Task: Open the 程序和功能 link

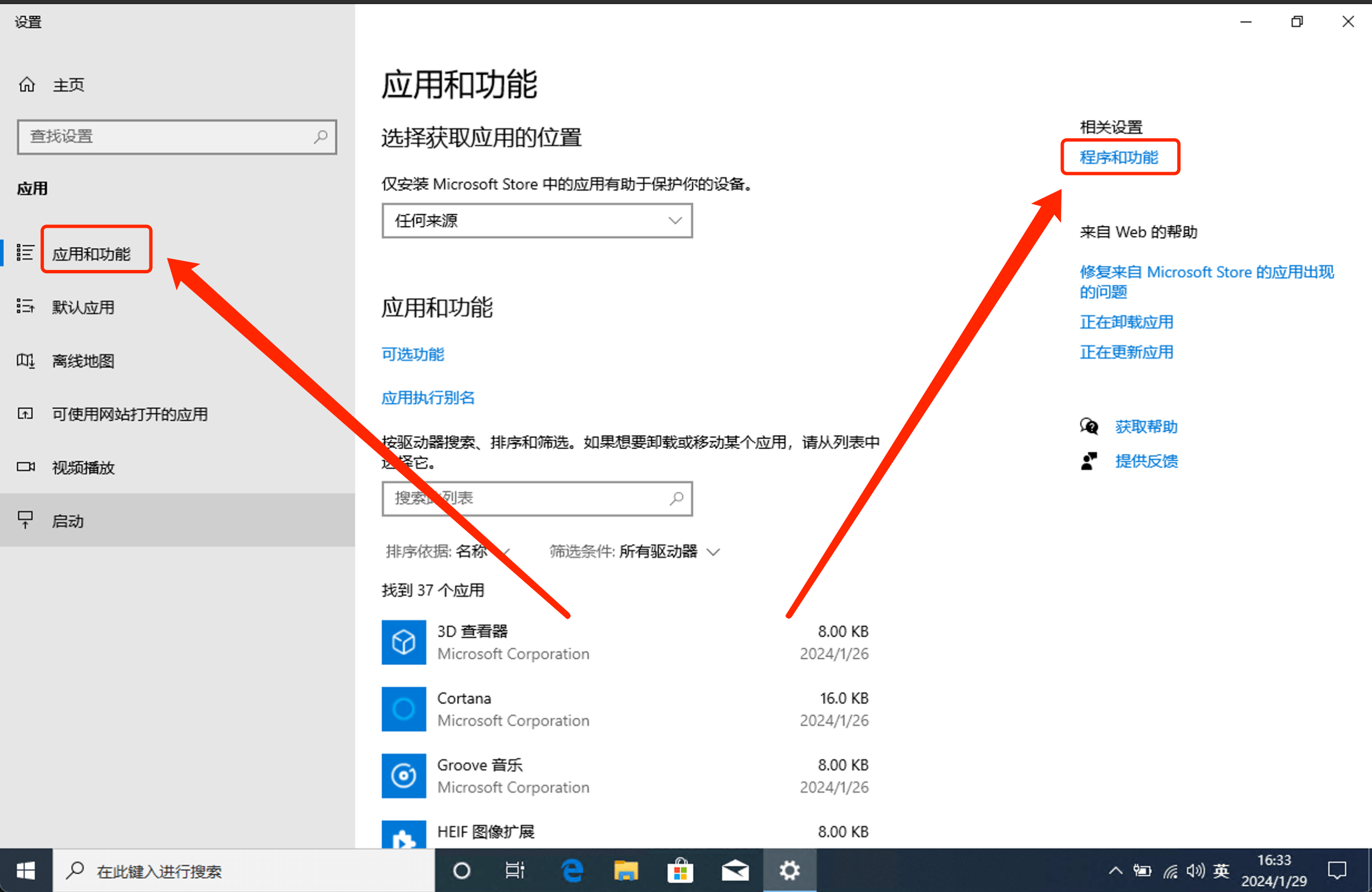Action: click(x=1118, y=157)
